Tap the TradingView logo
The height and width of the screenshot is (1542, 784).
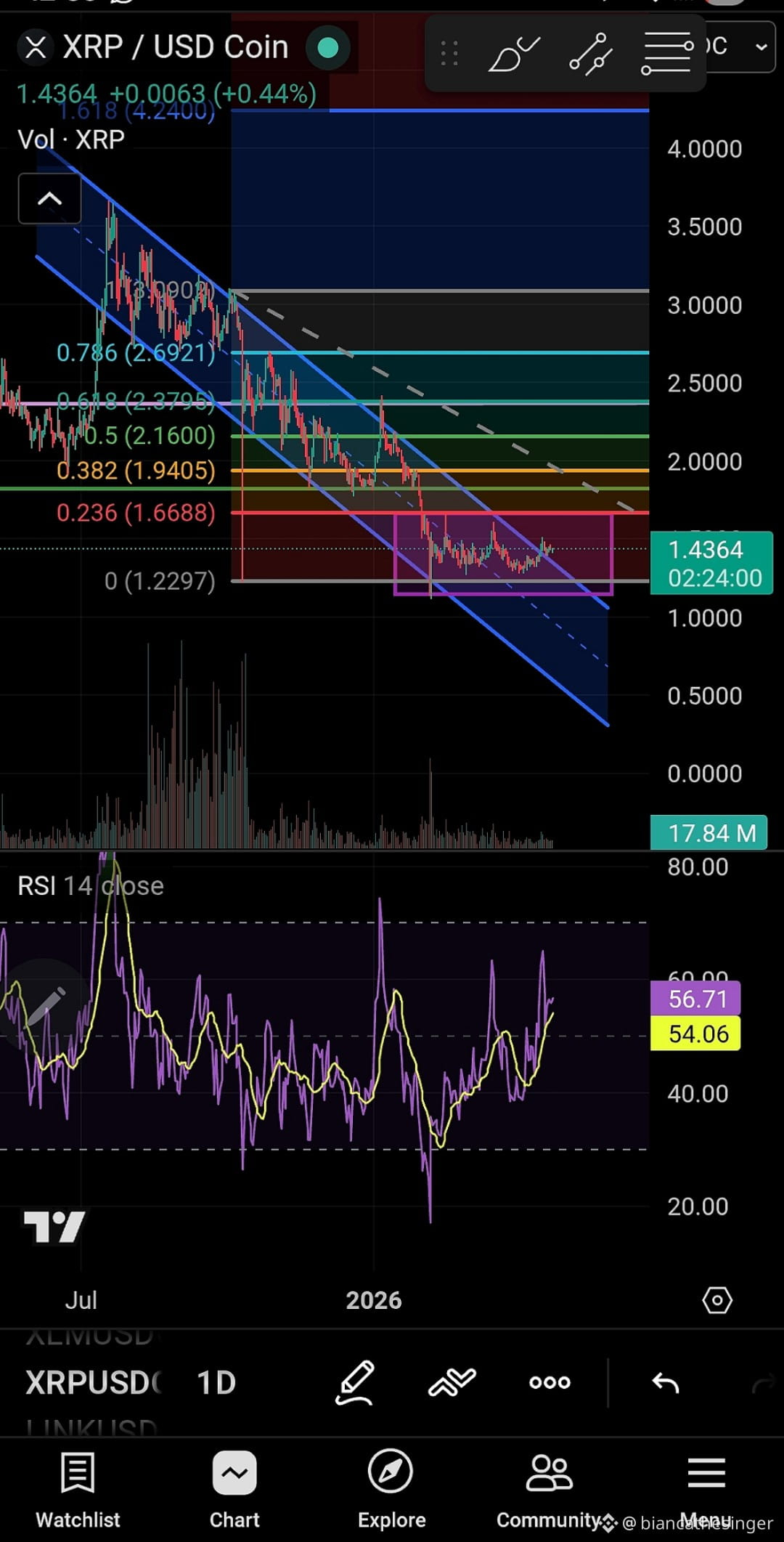(54, 1227)
